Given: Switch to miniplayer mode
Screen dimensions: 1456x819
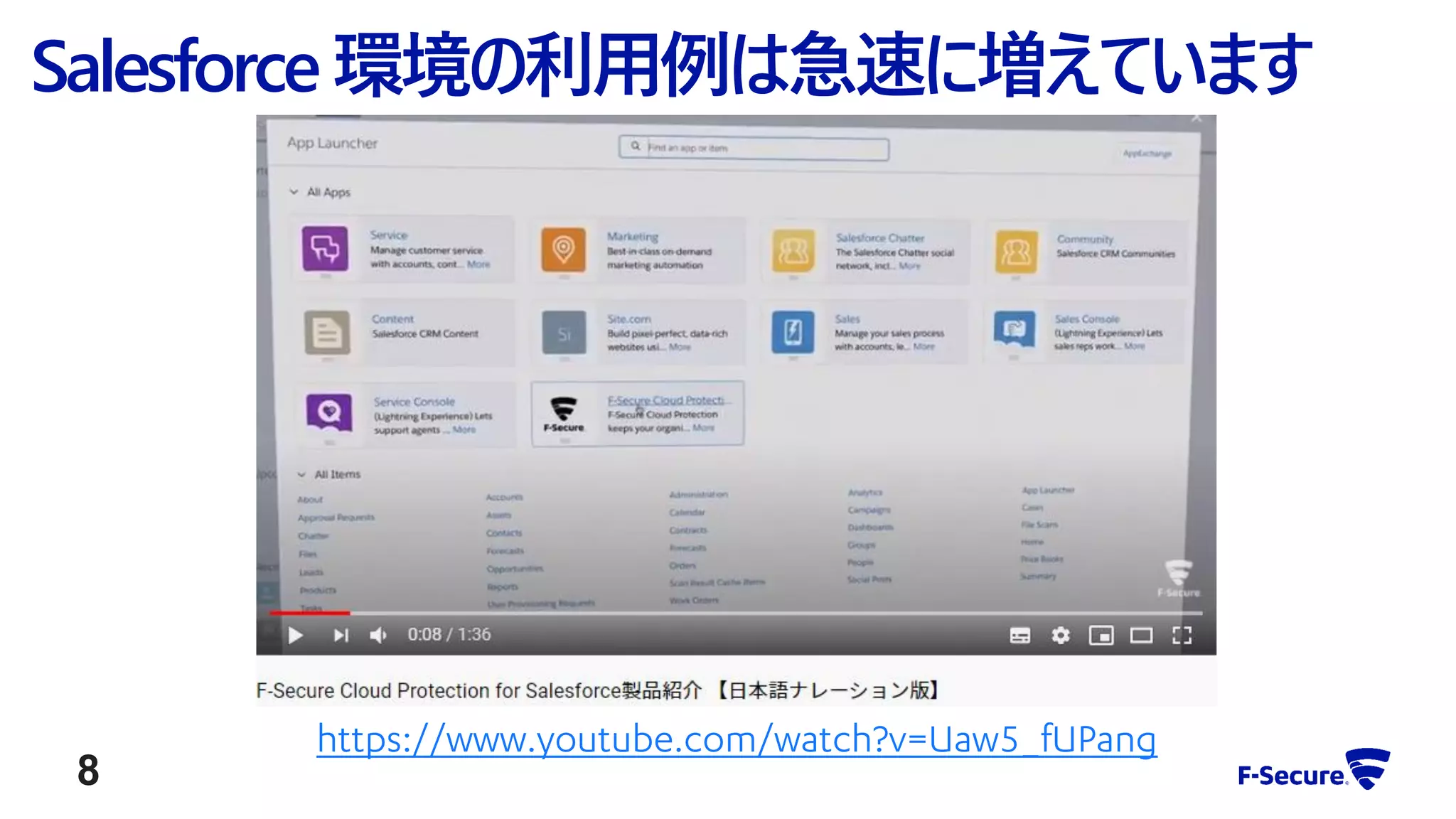Looking at the screenshot, I should click(1101, 635).
